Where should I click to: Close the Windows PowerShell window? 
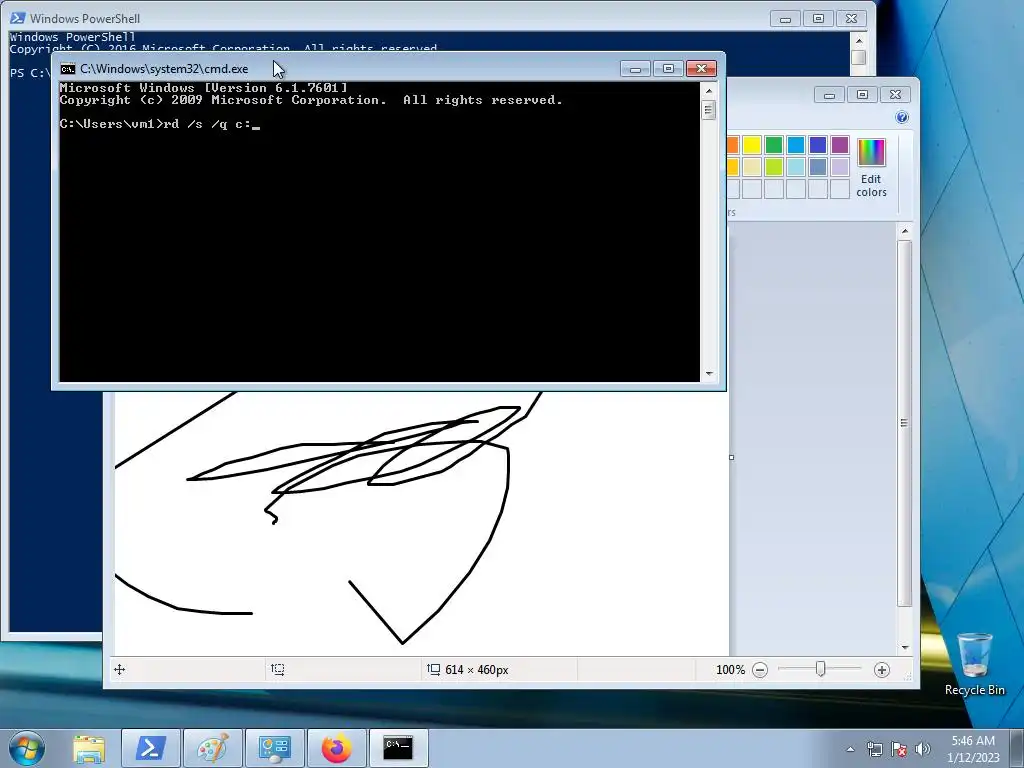[852, 19]
